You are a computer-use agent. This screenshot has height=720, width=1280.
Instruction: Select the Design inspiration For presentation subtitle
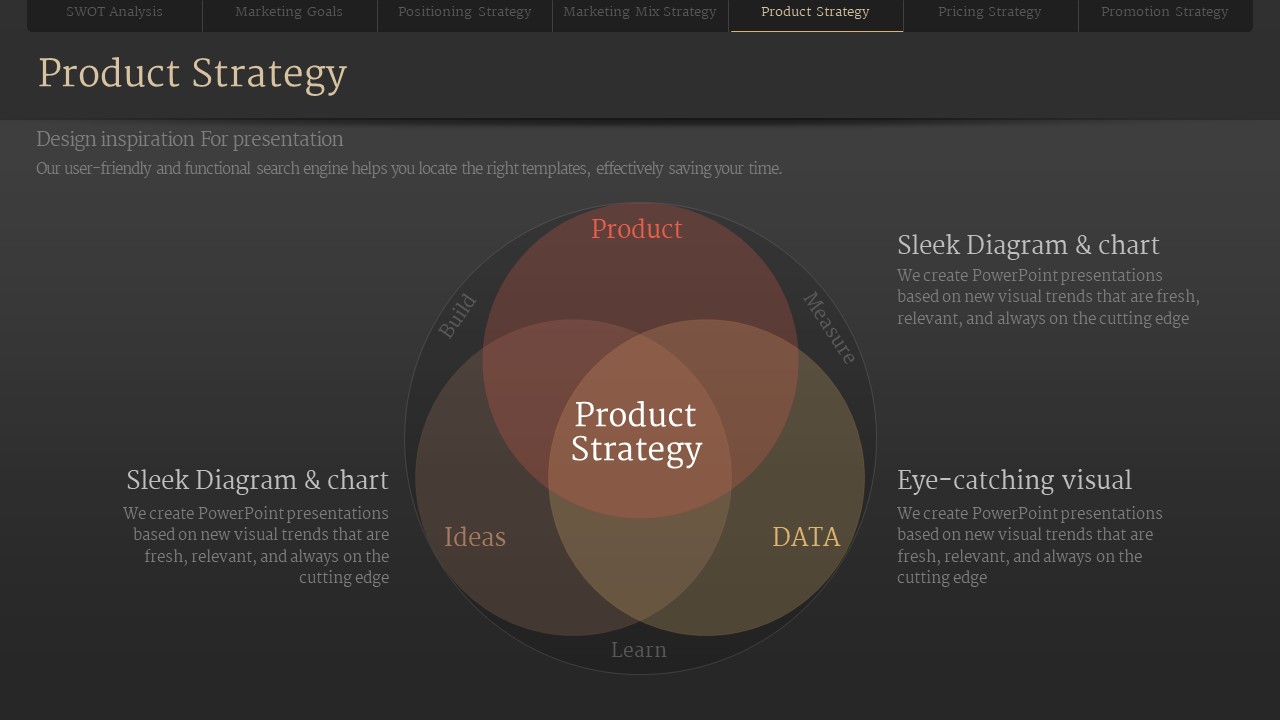pyautogui.click(x=190, y=139)
